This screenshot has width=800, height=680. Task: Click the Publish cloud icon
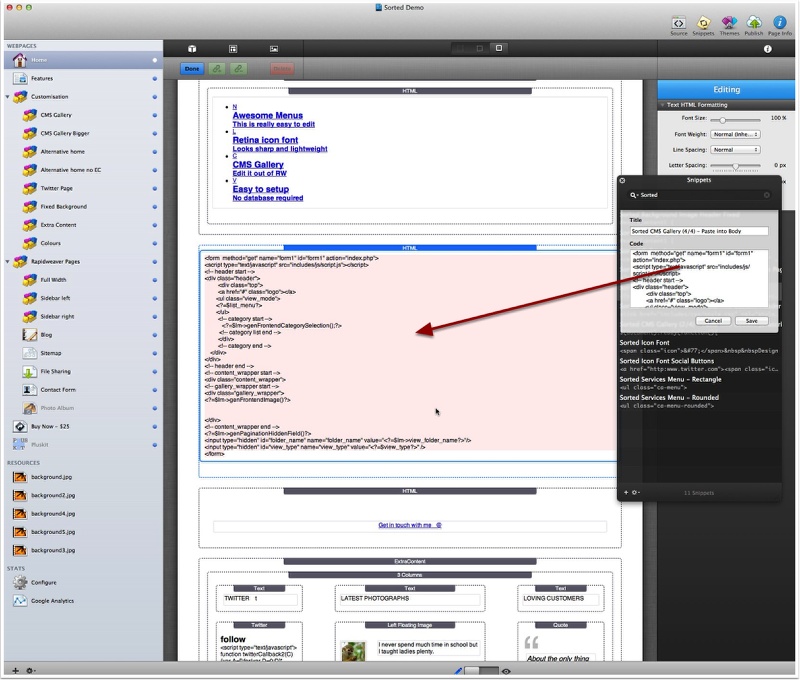754,22
